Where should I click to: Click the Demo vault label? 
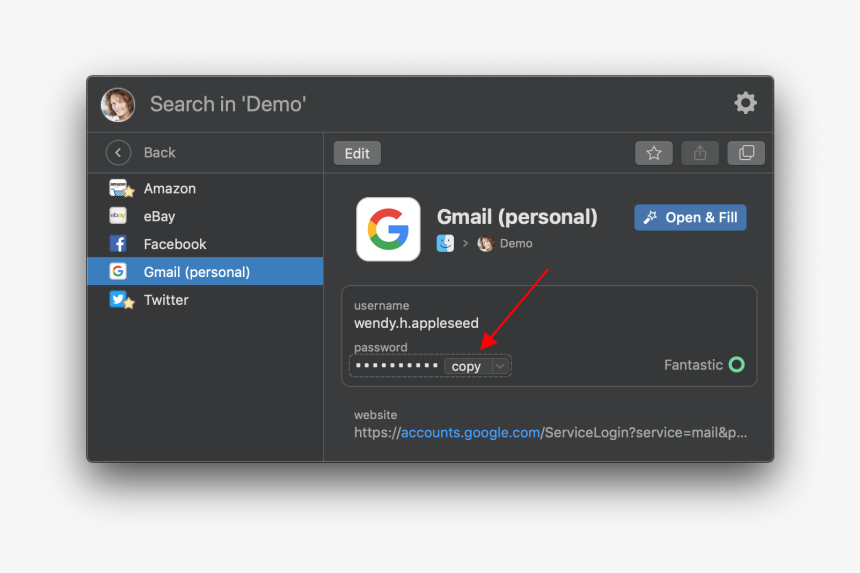coord(516,243)
